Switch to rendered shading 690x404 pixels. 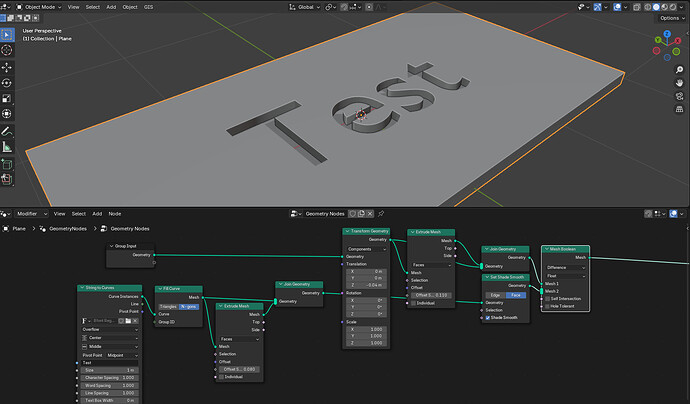click(673, 7)
